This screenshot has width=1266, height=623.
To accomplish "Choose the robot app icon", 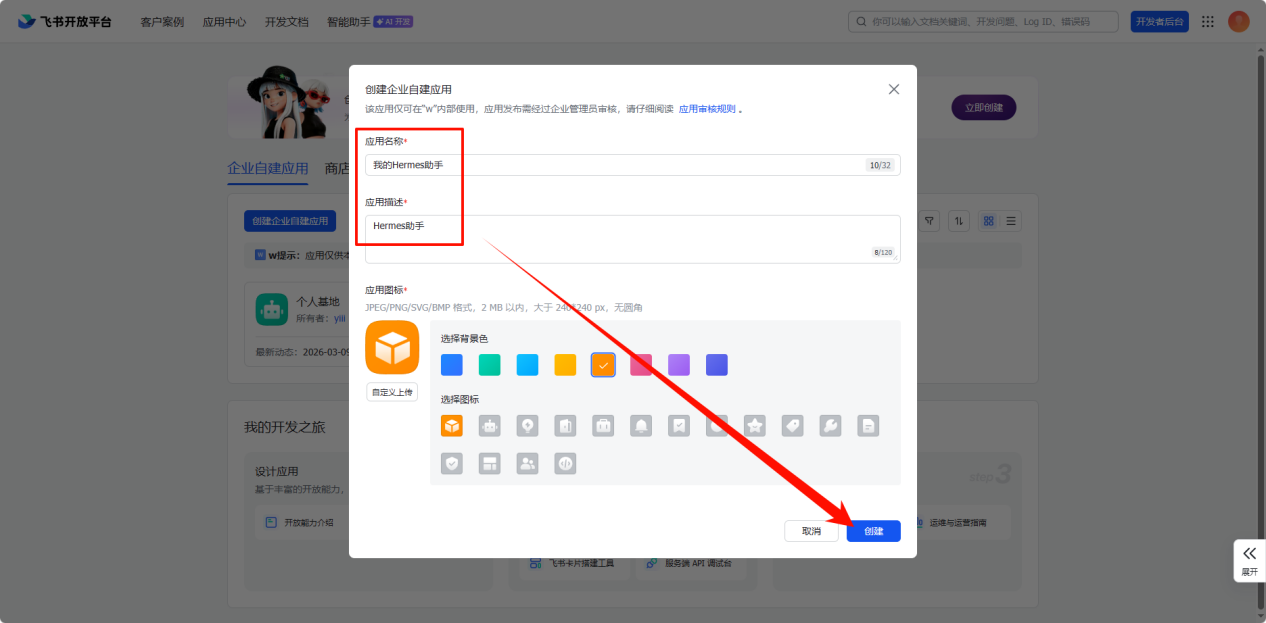I will [490, 426].
